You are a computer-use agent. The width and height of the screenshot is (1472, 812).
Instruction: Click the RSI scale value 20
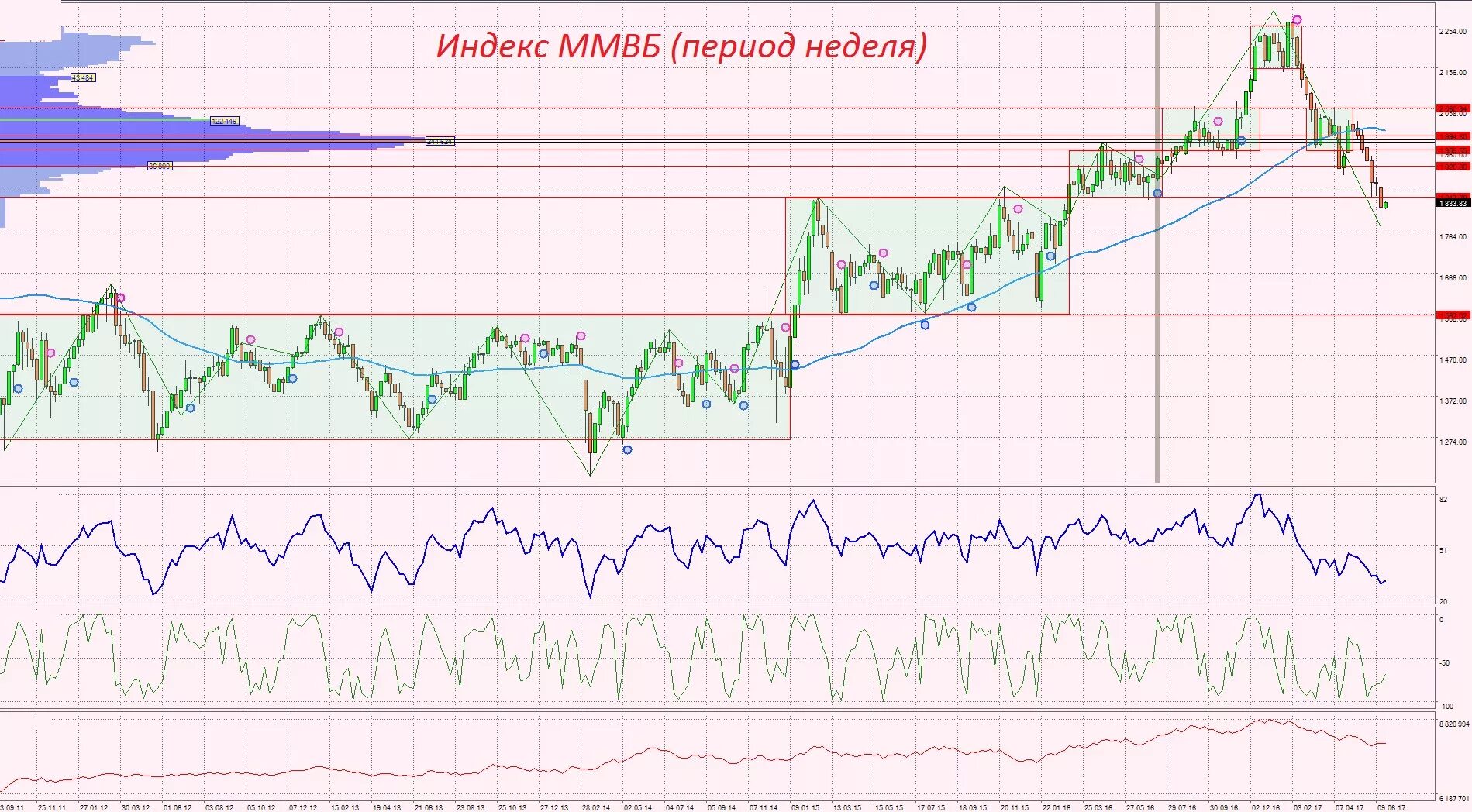[x=1443, y=601]
